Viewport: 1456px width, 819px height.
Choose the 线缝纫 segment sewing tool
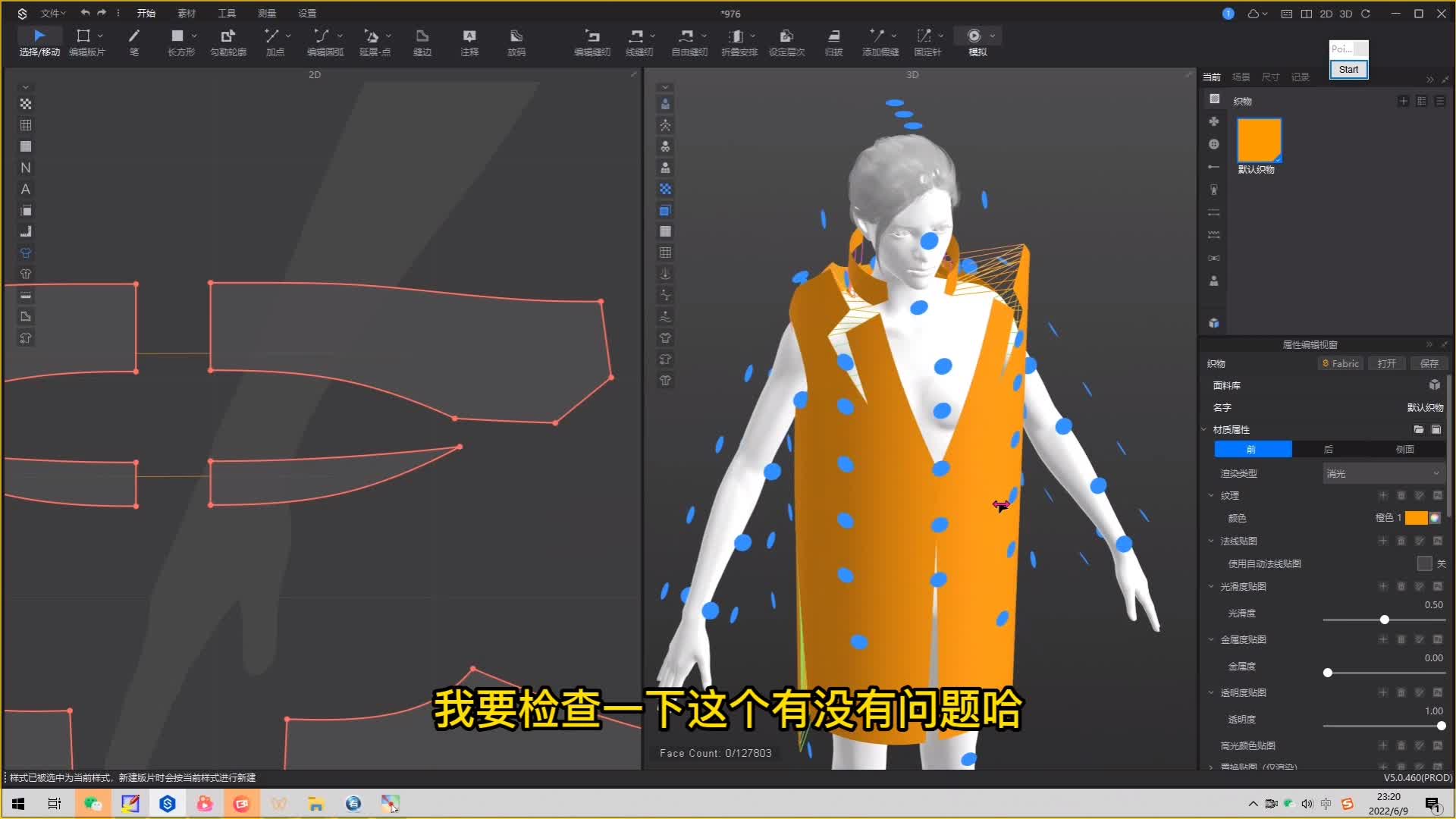click(639, 42)
